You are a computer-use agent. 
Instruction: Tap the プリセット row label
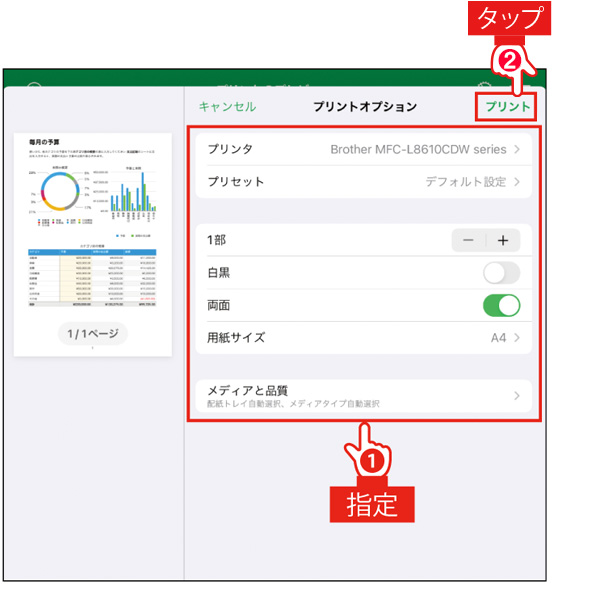pos(236,182)
